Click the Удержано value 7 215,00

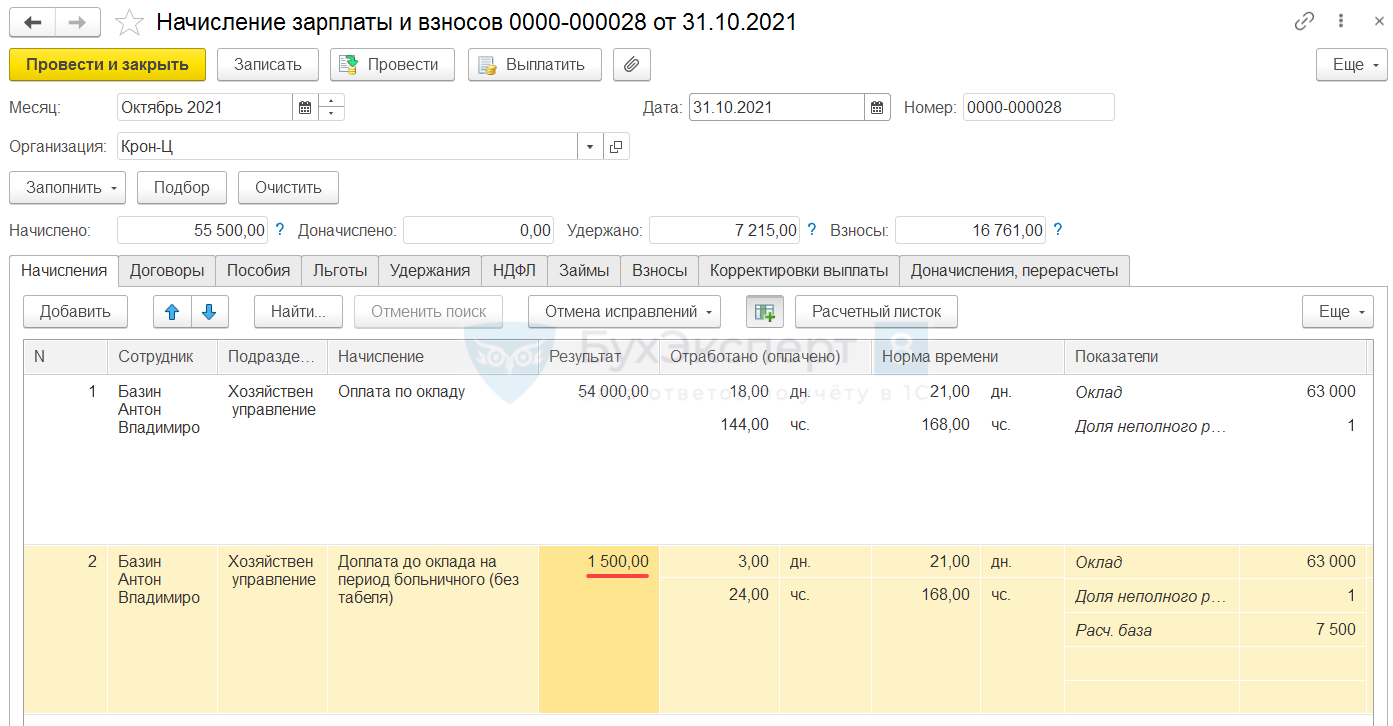tap(725, 231)
